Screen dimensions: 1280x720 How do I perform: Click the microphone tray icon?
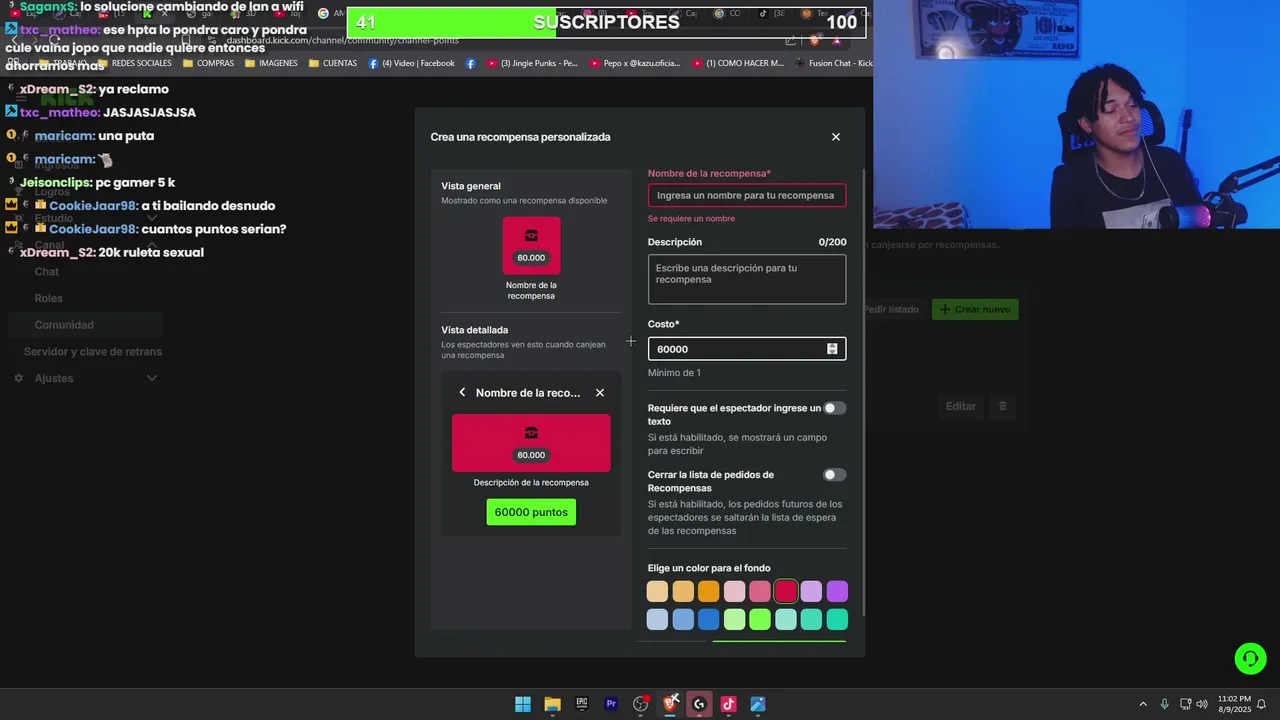click(1164, 704)
